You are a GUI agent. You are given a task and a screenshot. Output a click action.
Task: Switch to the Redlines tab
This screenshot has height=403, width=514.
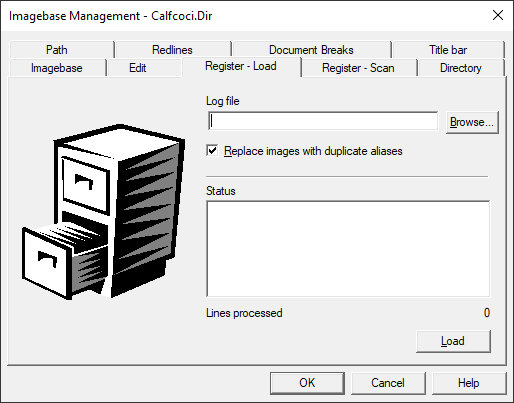pyautogui.click(x=172, y=50)
